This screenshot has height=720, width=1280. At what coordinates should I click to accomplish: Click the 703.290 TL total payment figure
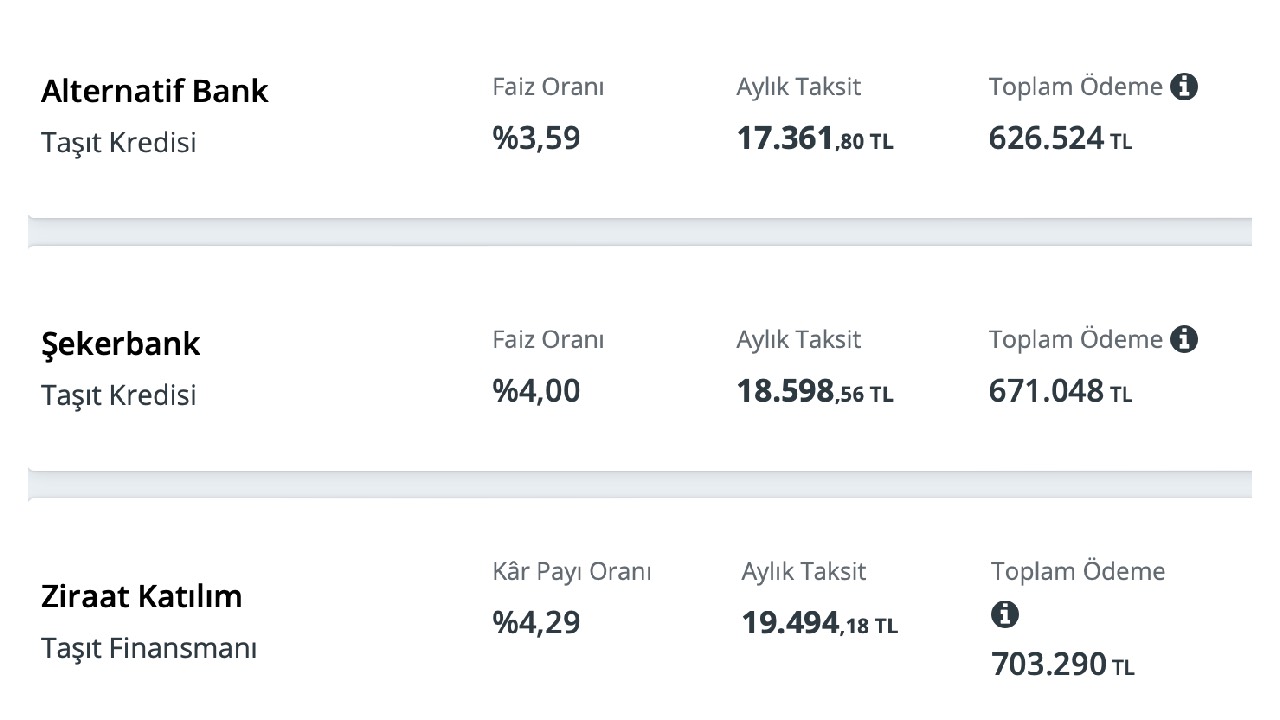1063,664
